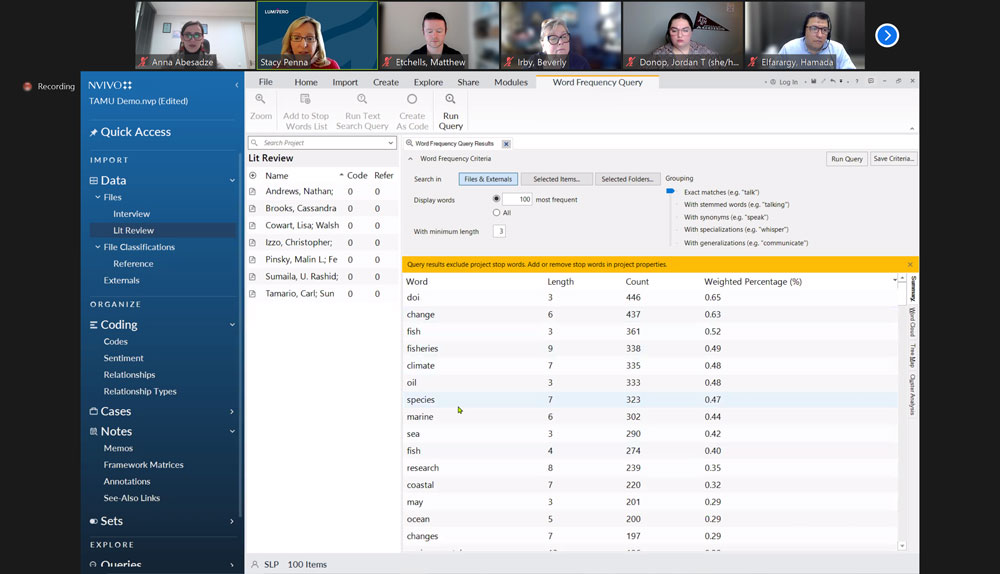Click the Zoom icon in the ribbon
The image size is (1000, 574).
(260, 100)
